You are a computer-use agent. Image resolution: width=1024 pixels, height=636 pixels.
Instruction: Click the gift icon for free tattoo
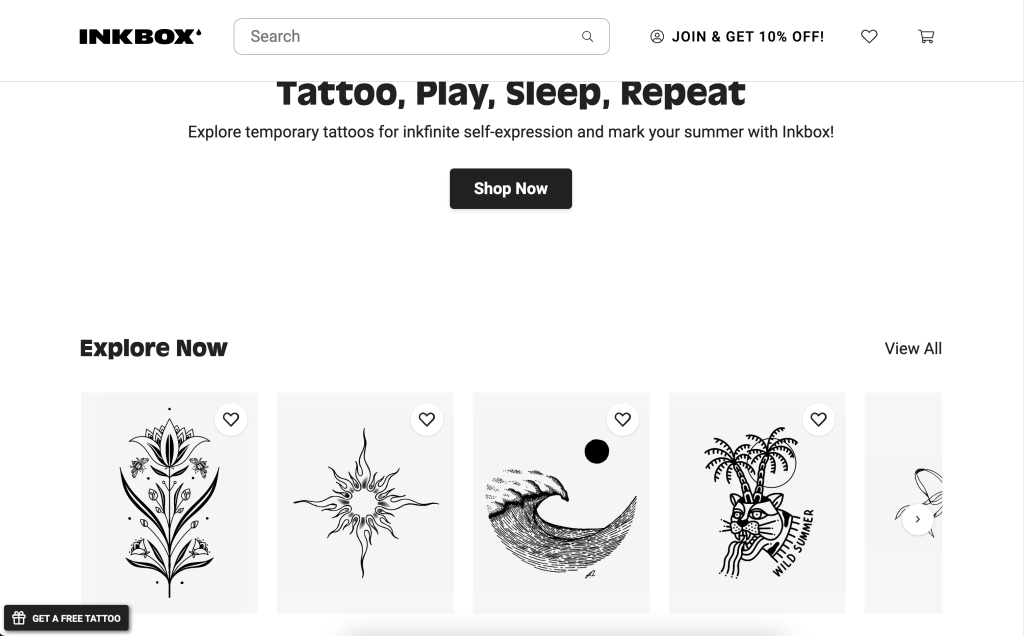19,618
